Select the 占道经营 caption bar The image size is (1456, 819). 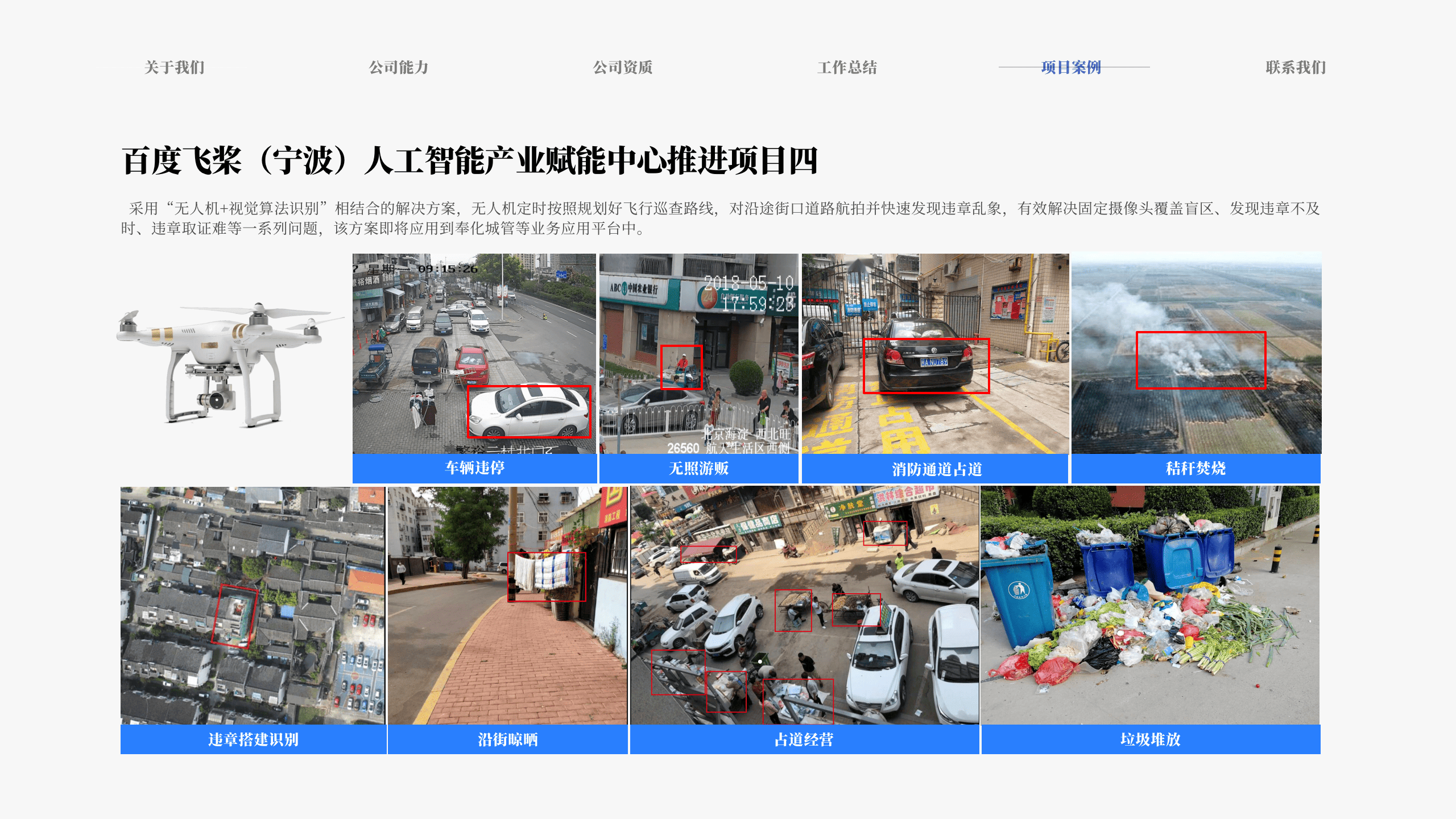tap(804, 739)
